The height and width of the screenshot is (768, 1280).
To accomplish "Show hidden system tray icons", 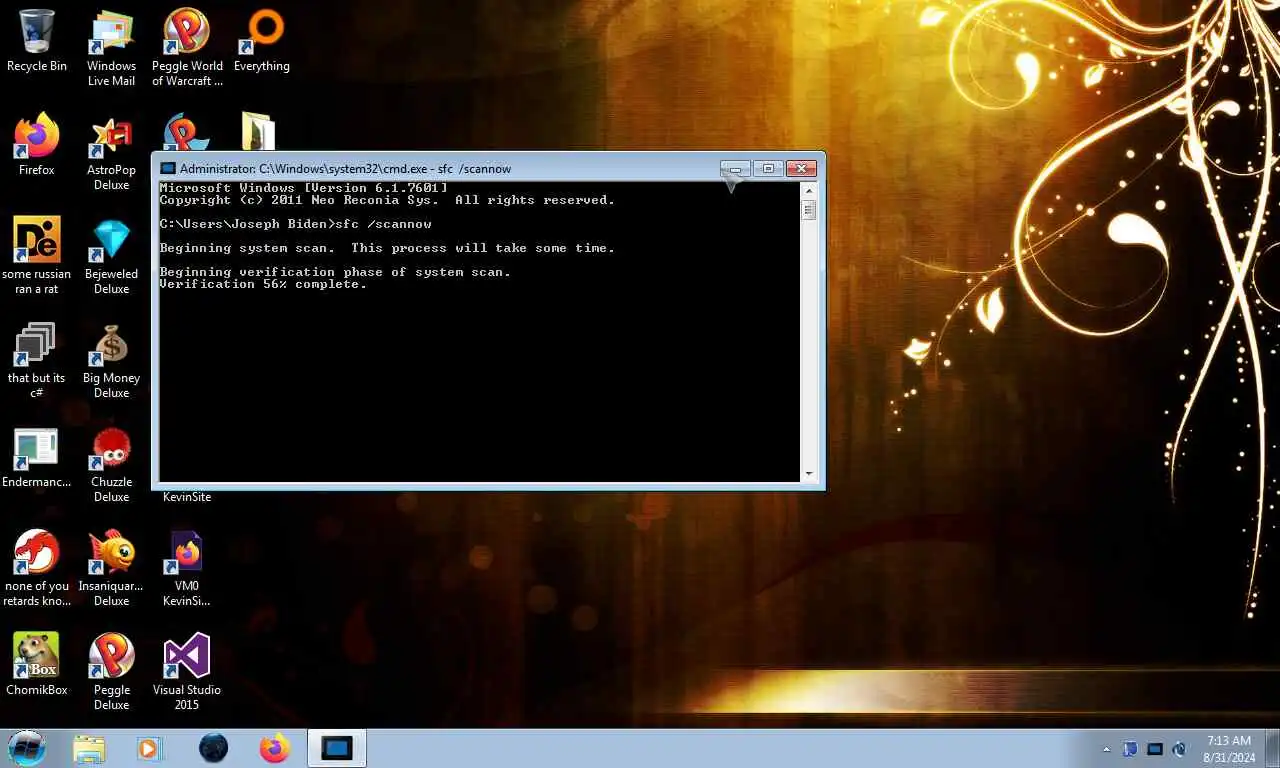I will tap(1106, 749).
